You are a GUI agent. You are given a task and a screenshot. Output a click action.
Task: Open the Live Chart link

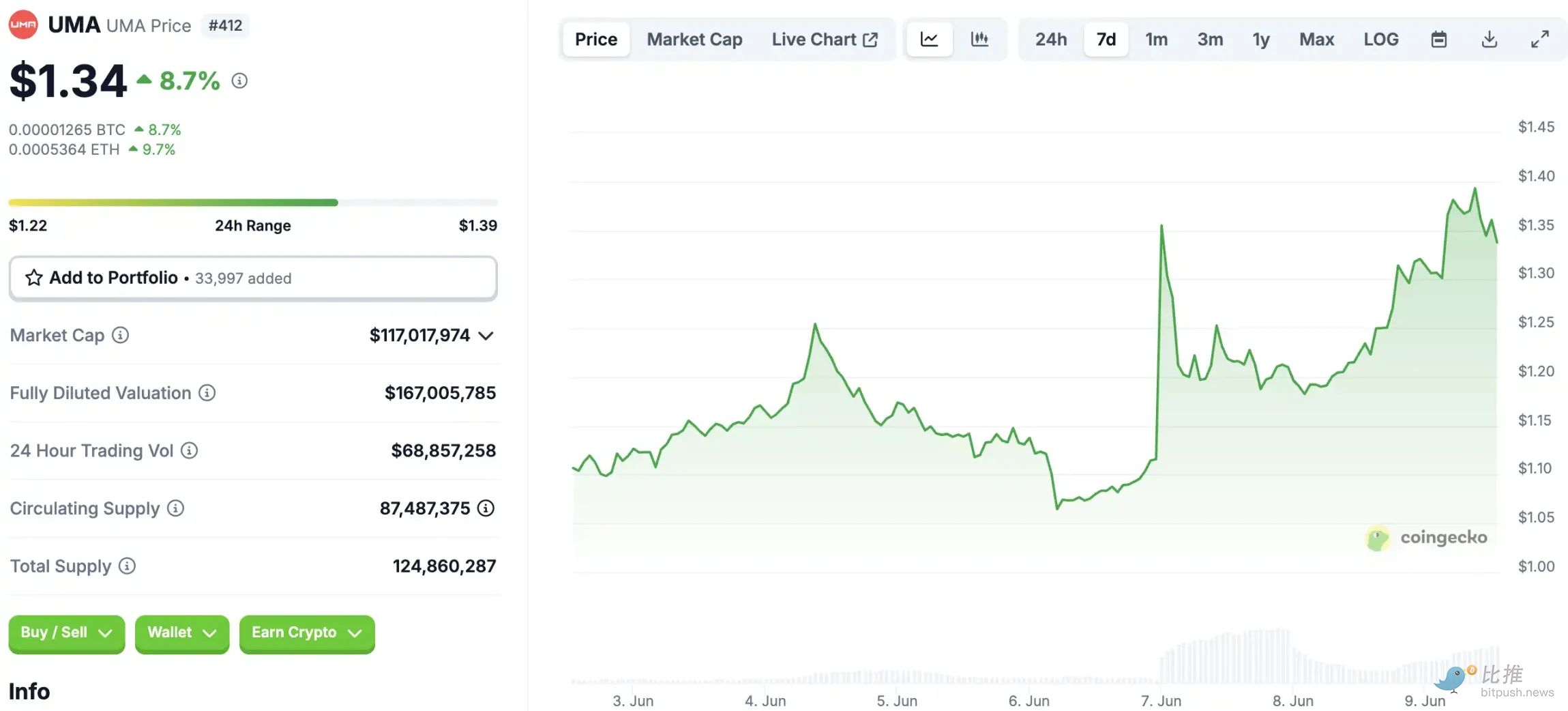[x=824, y=40]
